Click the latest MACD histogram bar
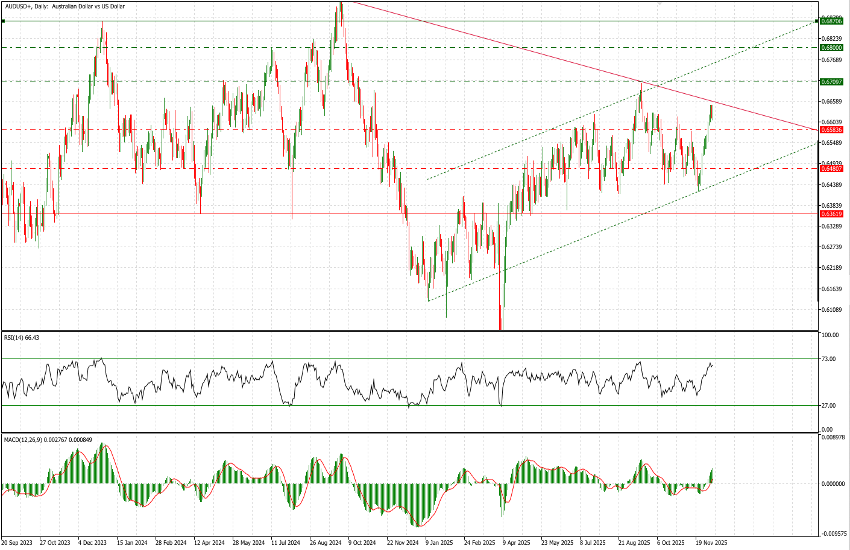 [713, 477]
